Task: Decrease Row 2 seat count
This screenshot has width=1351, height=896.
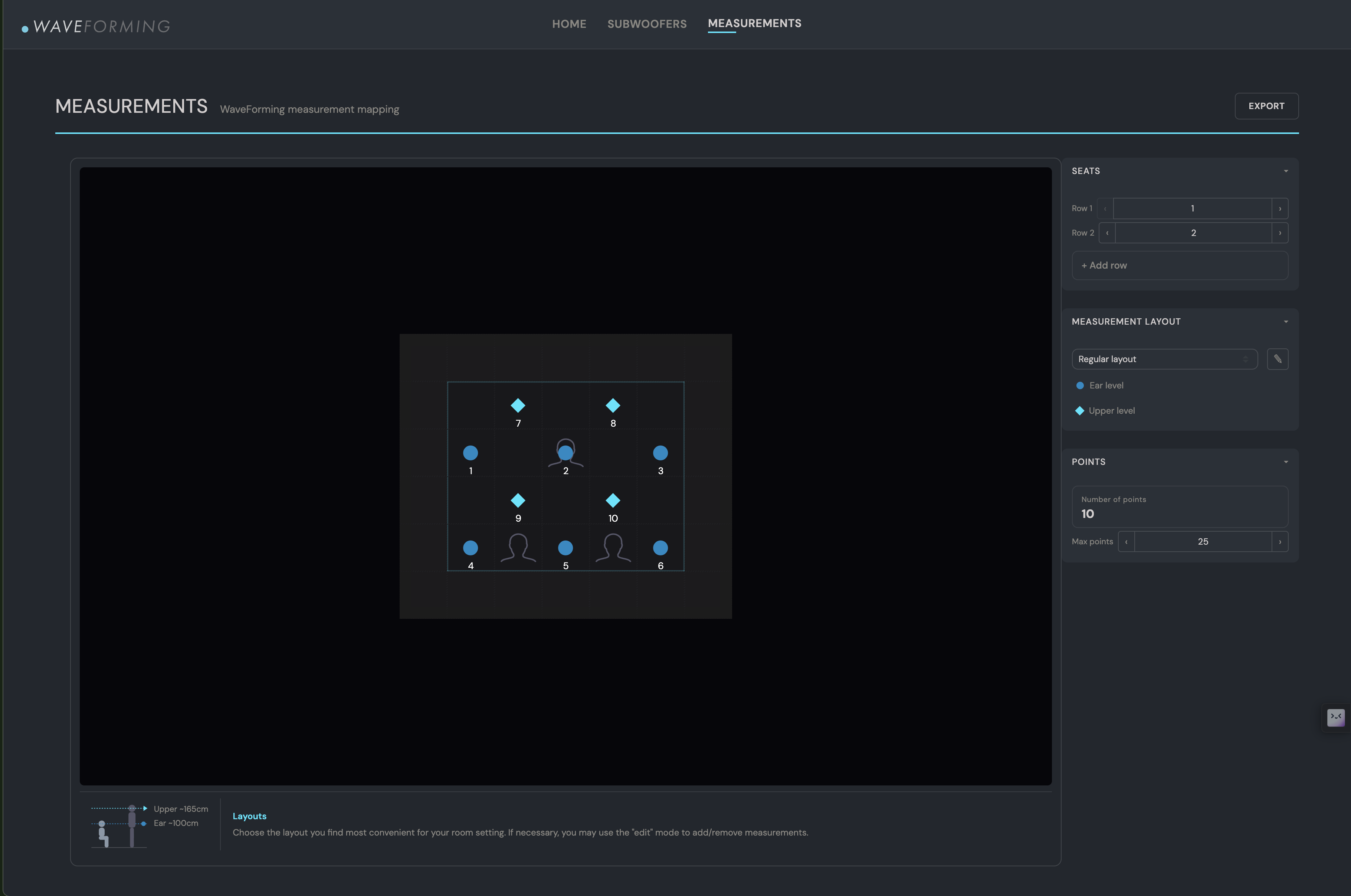Action: click(1107, 233)
